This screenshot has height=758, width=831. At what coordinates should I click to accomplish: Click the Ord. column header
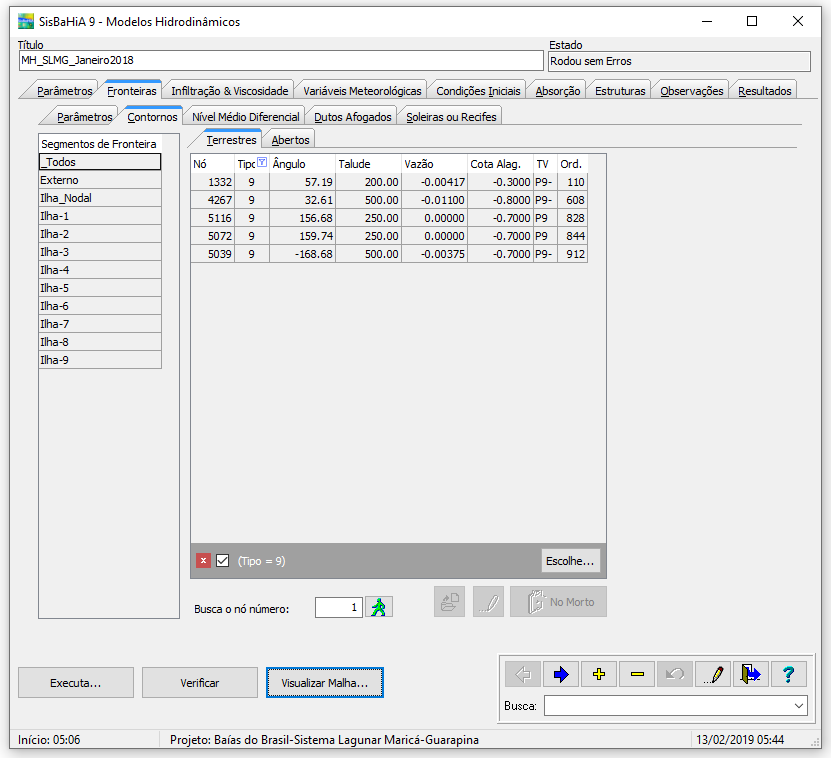pyautogui.click(x=572, y=164)
